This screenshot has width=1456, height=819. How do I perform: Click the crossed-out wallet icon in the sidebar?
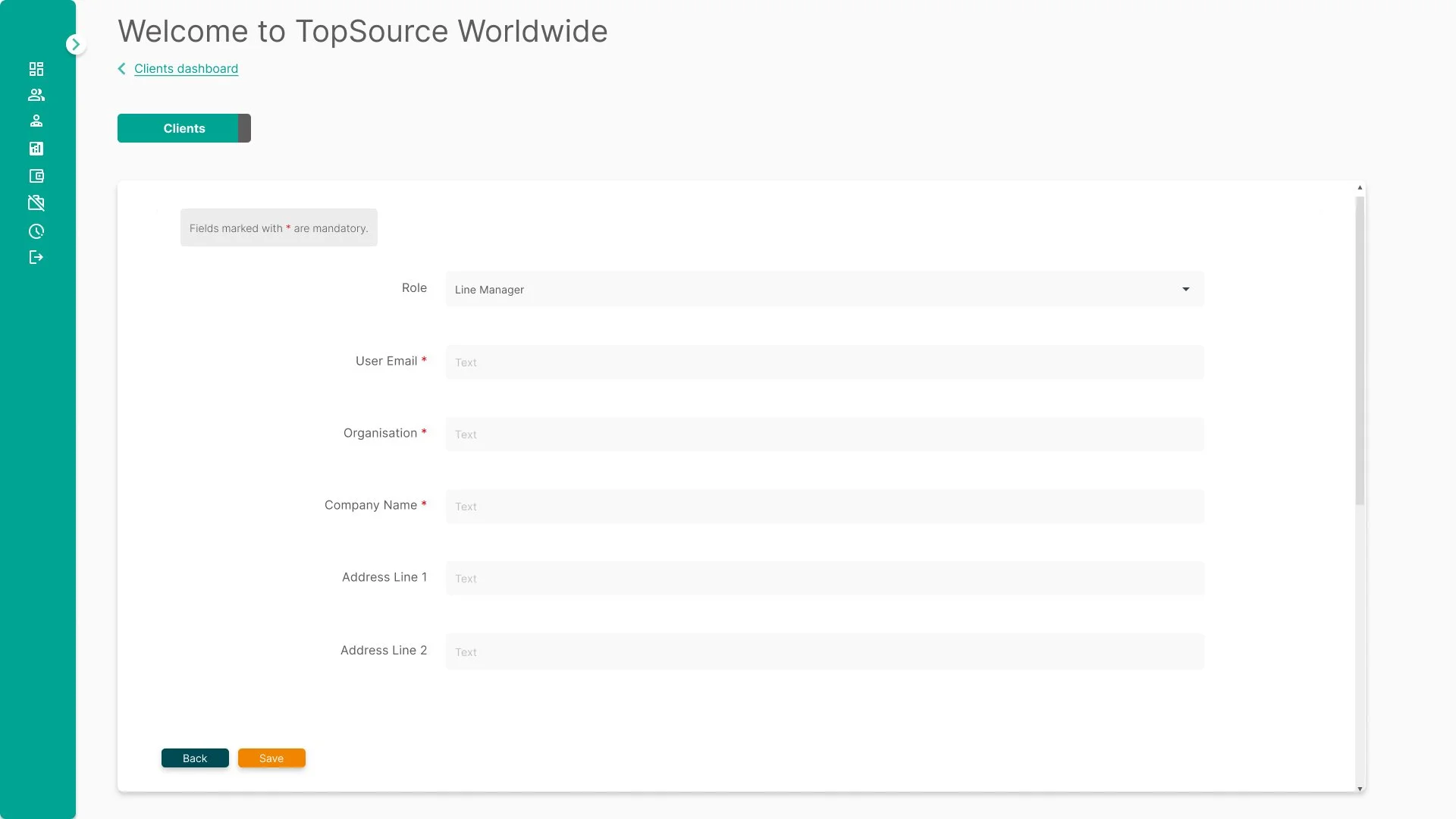click(36, 203)
